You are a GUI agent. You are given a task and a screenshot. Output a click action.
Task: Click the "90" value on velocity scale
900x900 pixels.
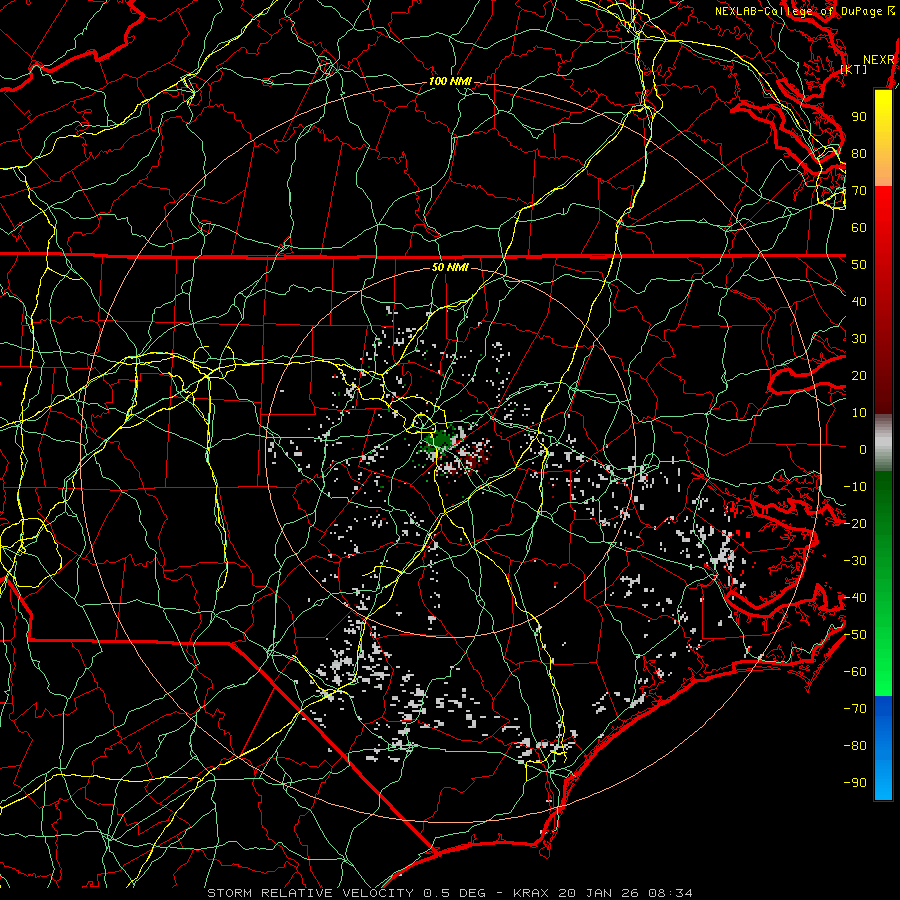click(x=859, y=117)
